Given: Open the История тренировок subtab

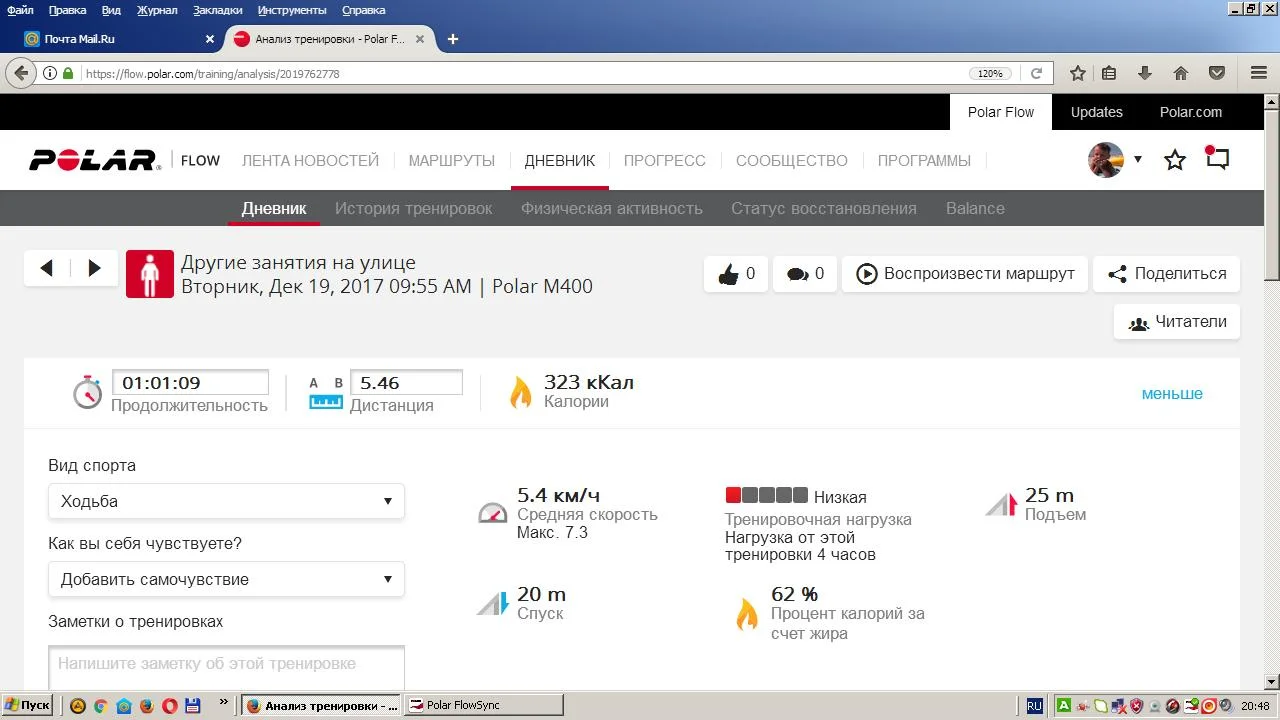Looking at the screenshot, I should tap(414, 208).
